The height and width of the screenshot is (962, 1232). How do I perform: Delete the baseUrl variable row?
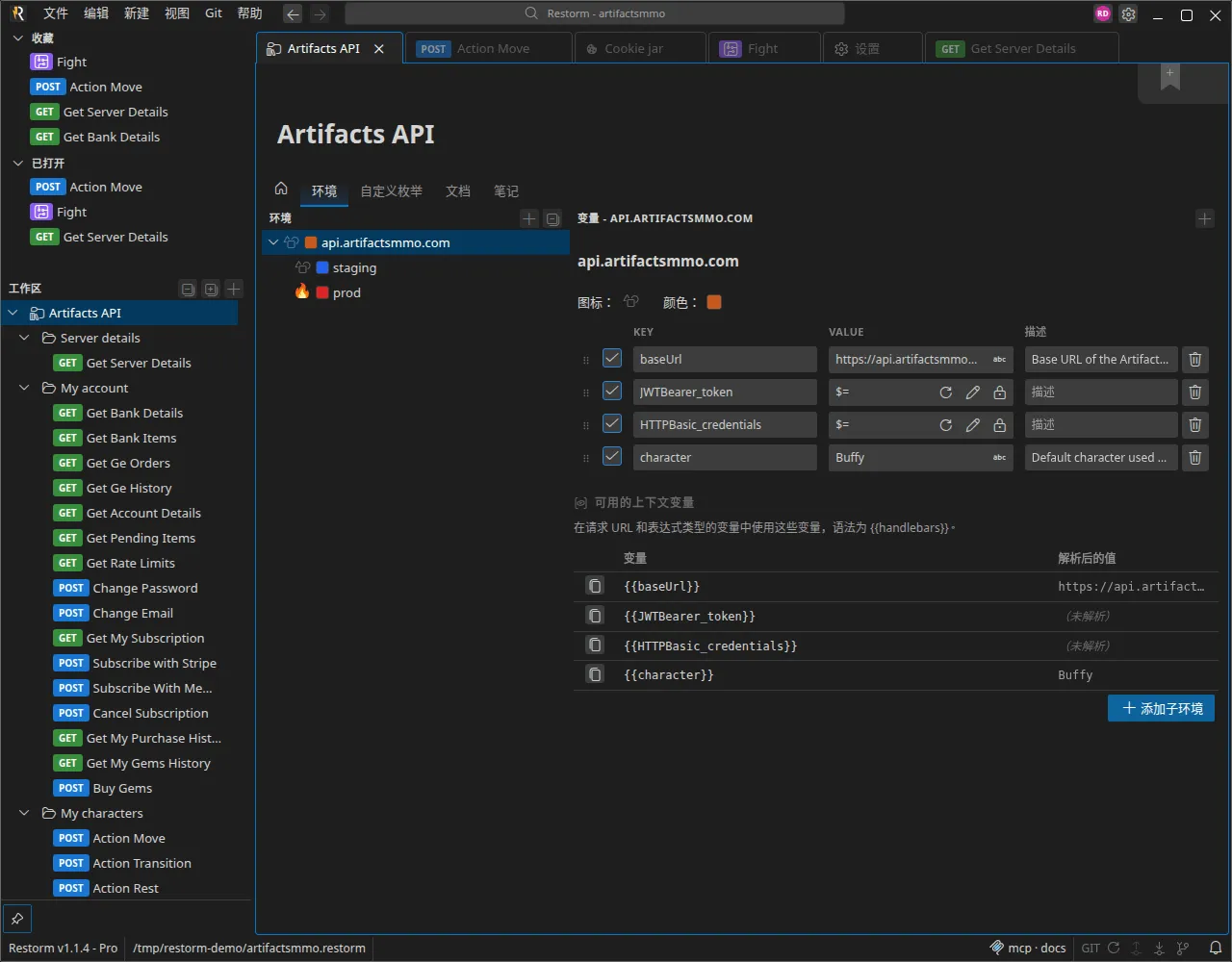point(1194,360)
